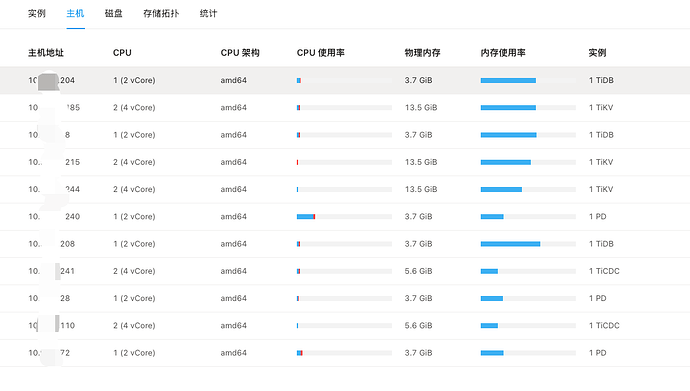
Task: Click the 5.6 GiB cell of the host ending in 110
Action: pos(418,326)
